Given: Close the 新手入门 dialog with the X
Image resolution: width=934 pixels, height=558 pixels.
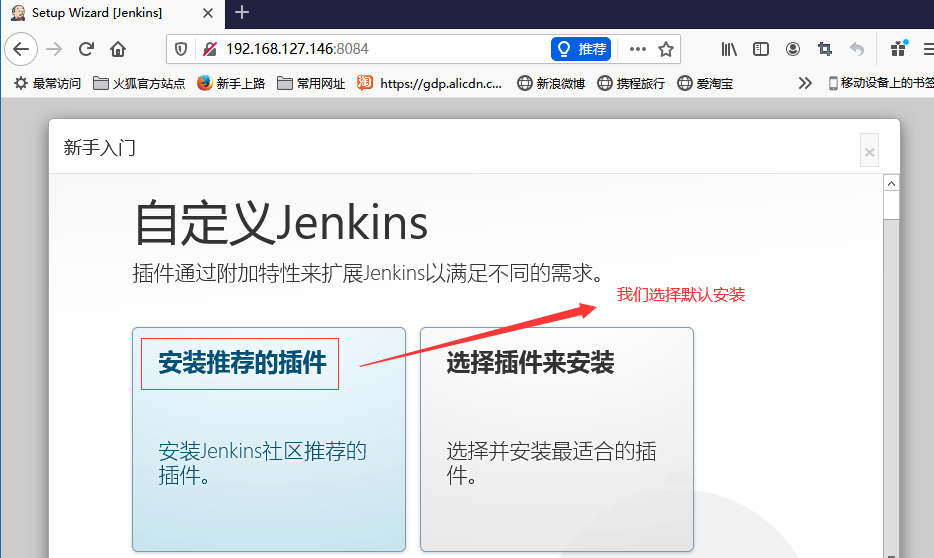Looking at the screenshot, I should point(869,151).
